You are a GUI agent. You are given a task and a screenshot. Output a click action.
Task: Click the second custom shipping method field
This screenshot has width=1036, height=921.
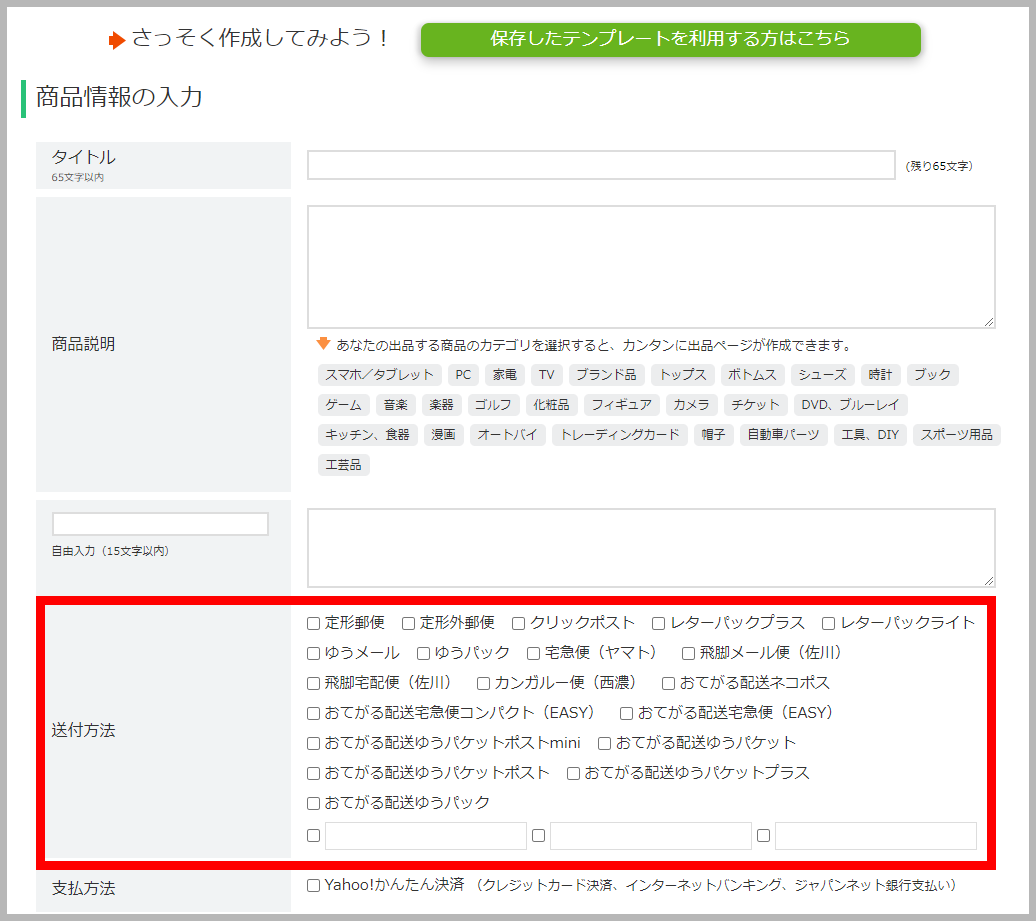coord(651,836)
